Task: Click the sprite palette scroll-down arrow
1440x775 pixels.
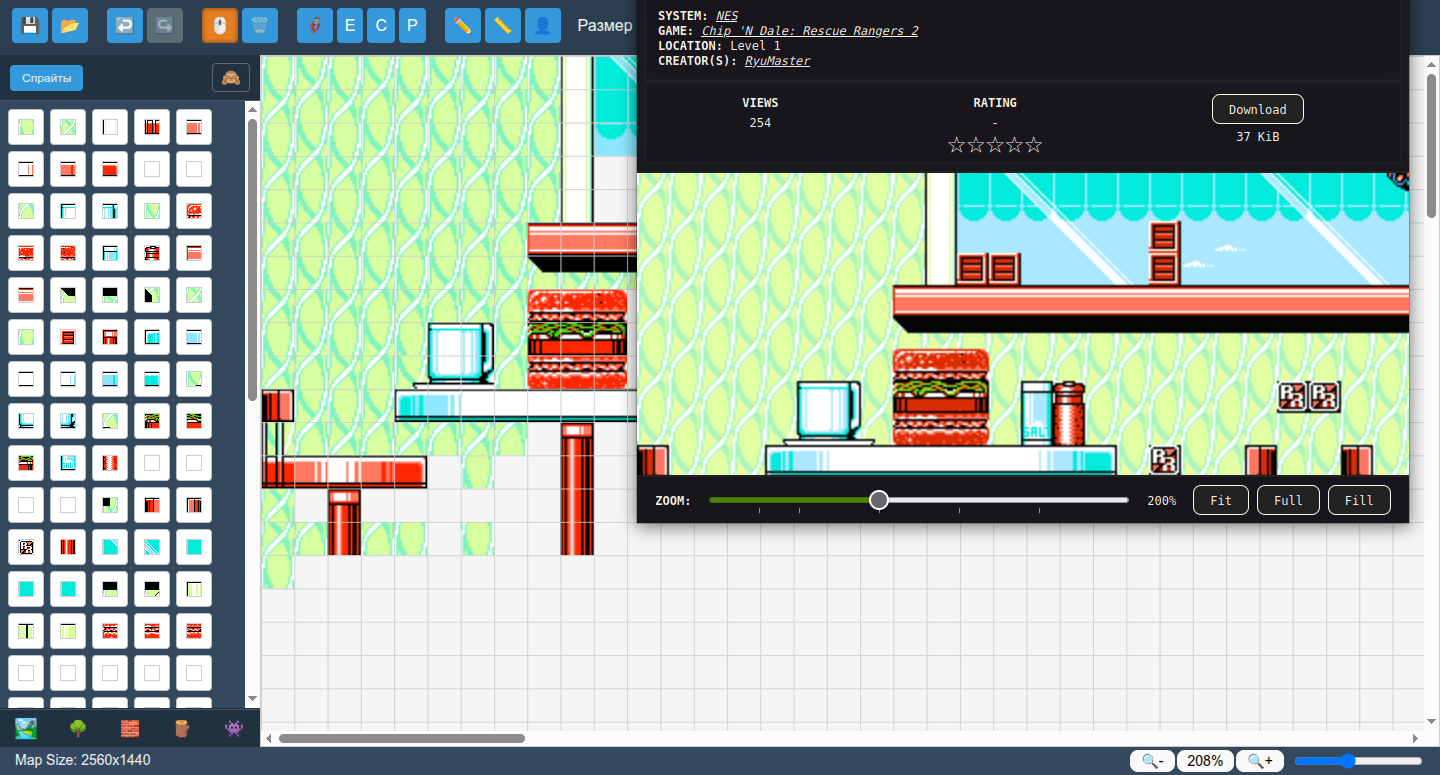Action: coord(252,698)
